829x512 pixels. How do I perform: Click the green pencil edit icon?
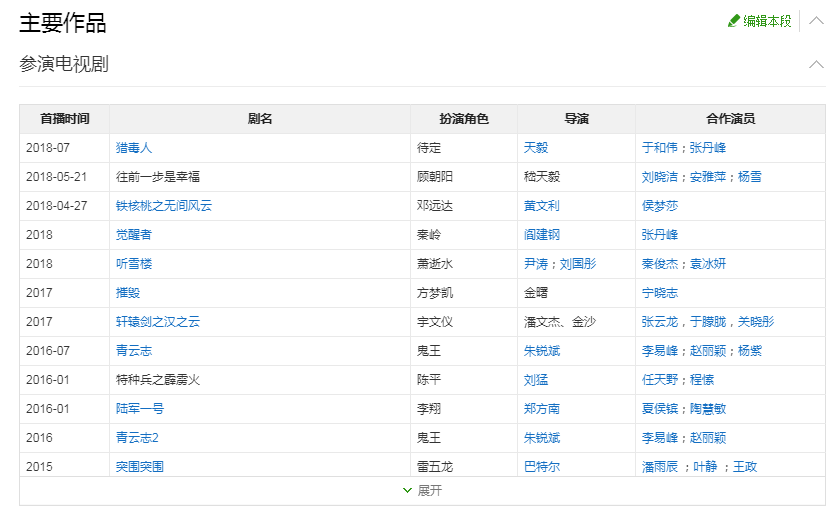coord(734,21)
